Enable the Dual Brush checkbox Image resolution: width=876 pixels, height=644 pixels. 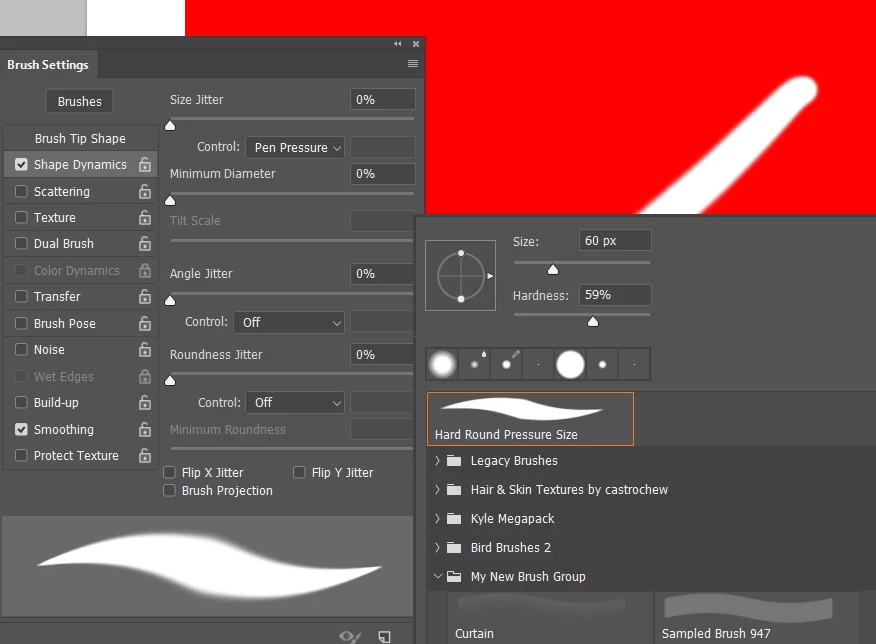pos(21,244)
